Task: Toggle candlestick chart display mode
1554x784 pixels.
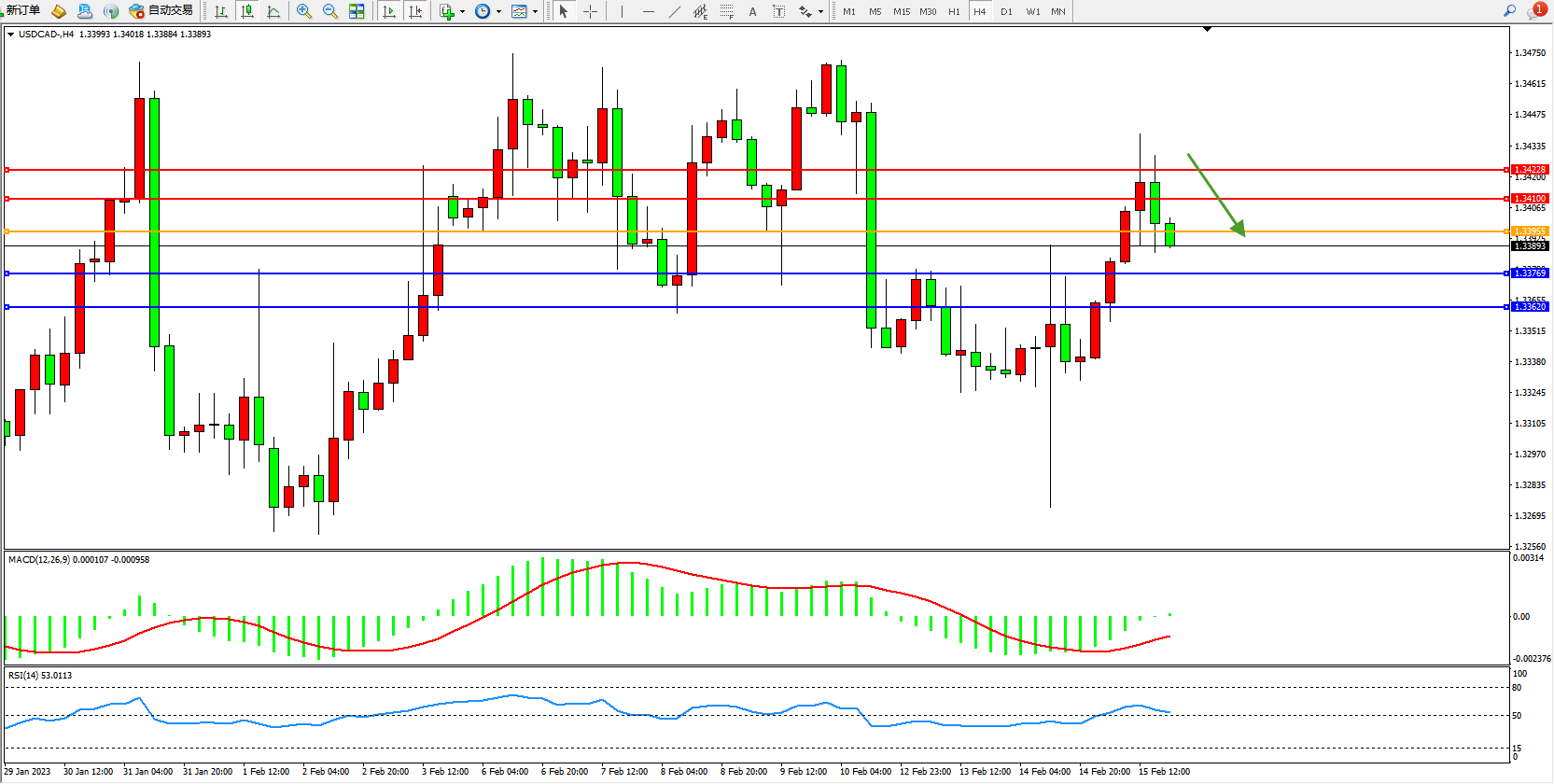Action: (247, 11)
